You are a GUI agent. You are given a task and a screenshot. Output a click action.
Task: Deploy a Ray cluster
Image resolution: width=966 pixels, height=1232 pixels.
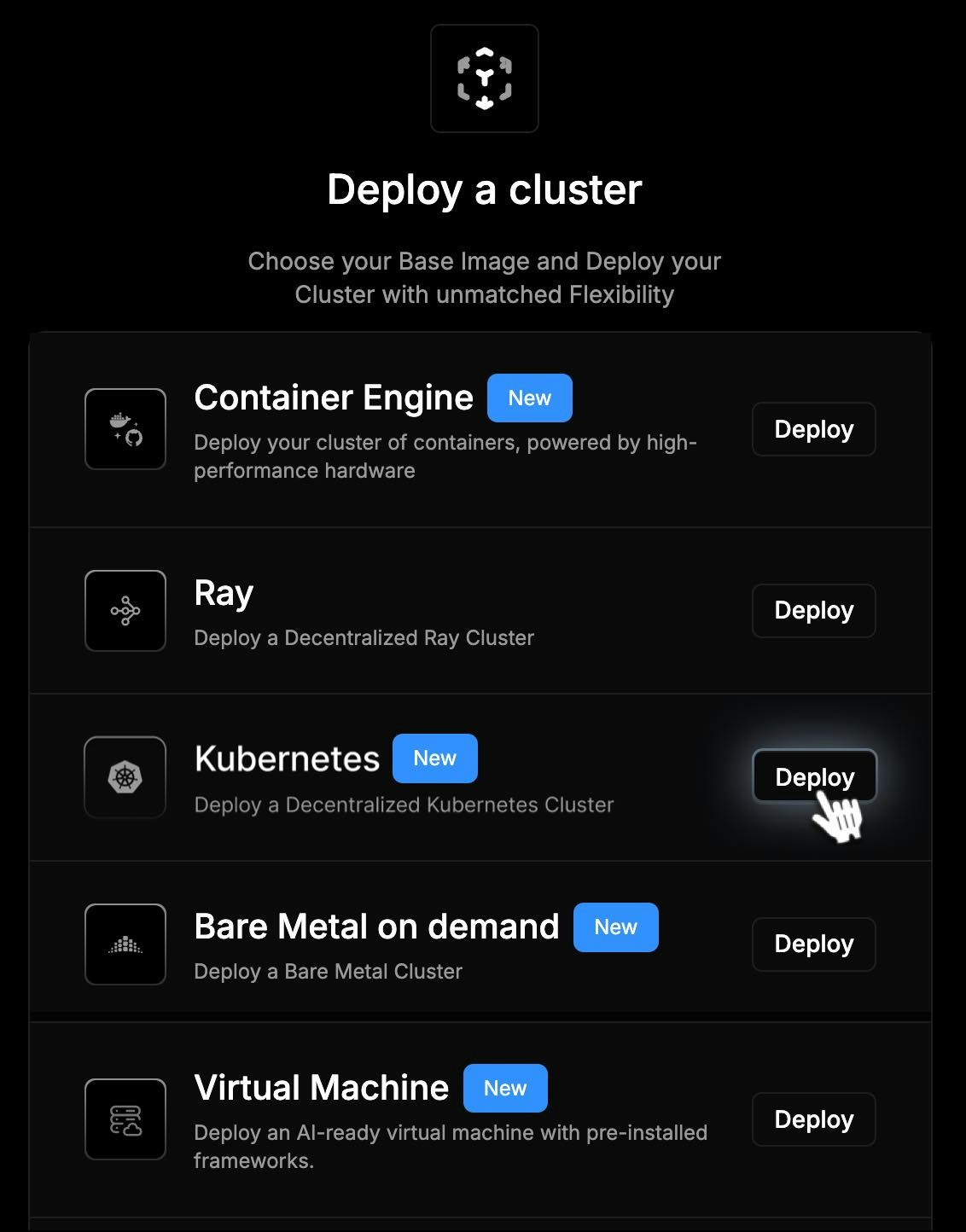click(x=814, y=611)
